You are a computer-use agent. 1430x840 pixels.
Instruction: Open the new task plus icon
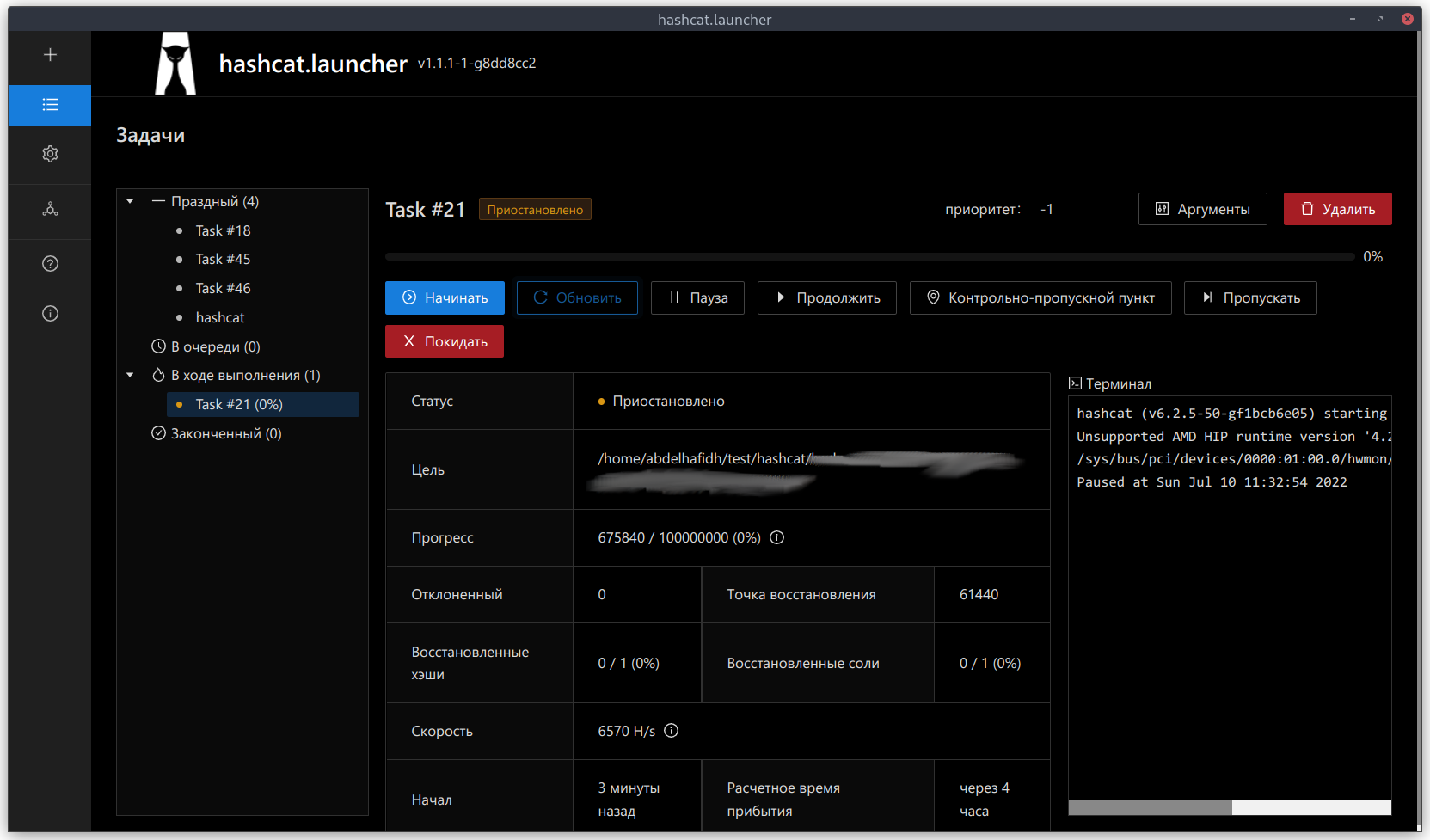click(50, 55)
